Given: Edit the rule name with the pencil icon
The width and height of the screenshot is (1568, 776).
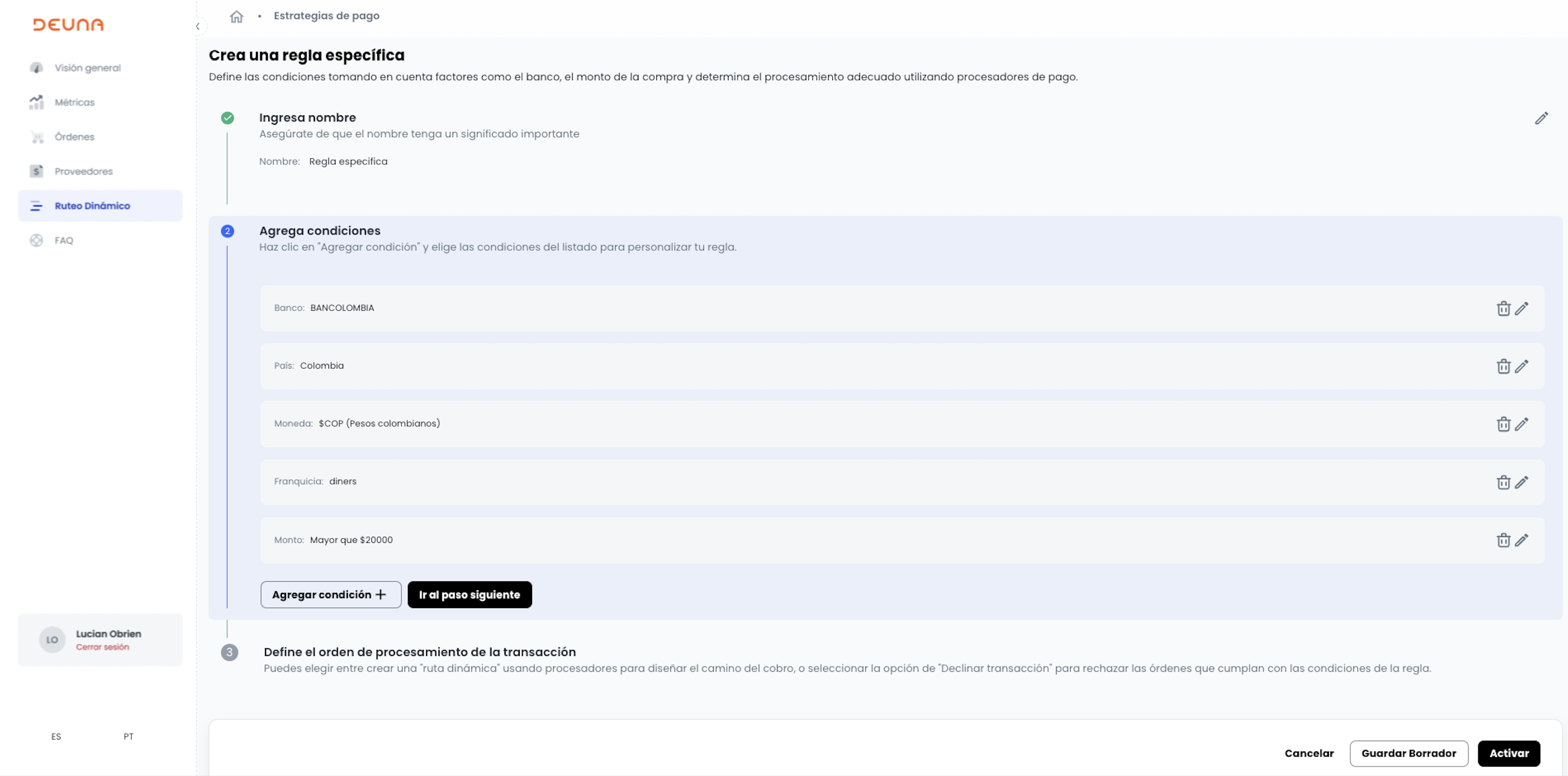Looking at the screenshot, I should 1540,118.
